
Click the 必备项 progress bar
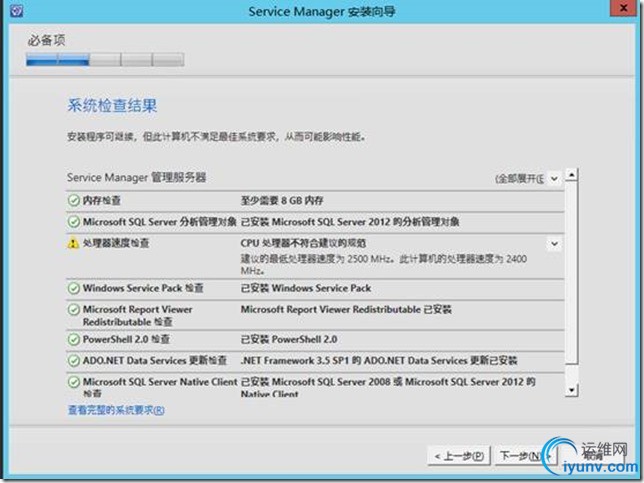105,60
